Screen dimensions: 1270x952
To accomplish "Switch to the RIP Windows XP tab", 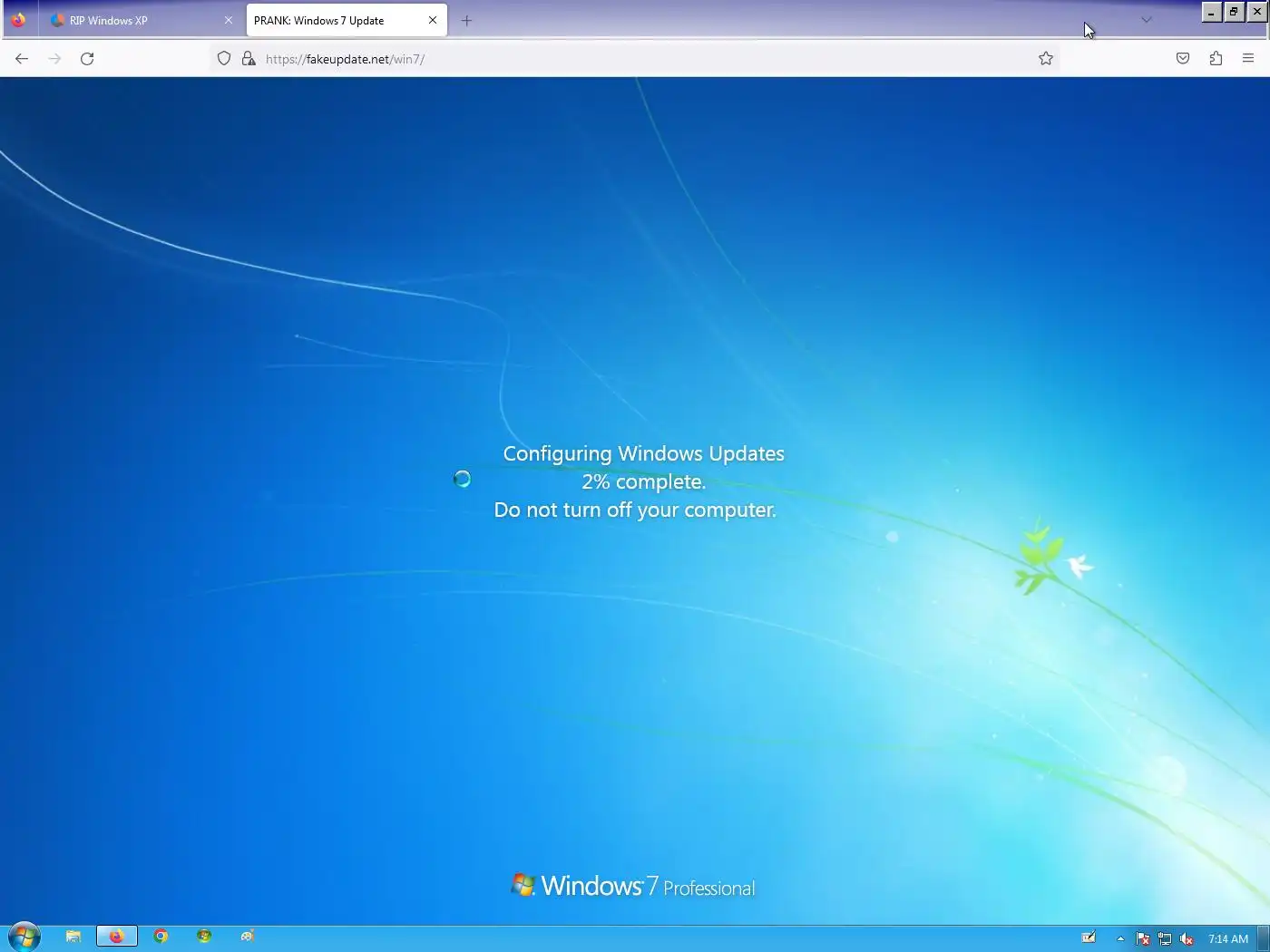I will (141, 20).
